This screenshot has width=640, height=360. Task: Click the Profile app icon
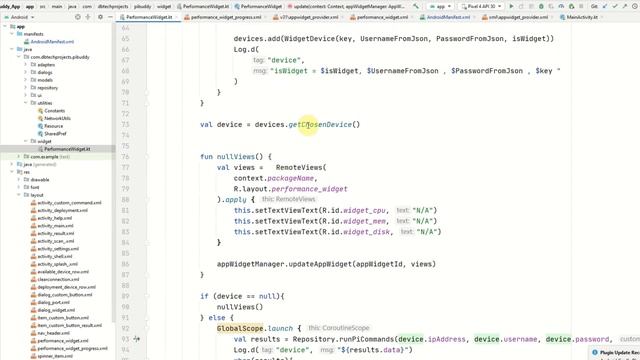pyautogui.click(x=561, y=7)
